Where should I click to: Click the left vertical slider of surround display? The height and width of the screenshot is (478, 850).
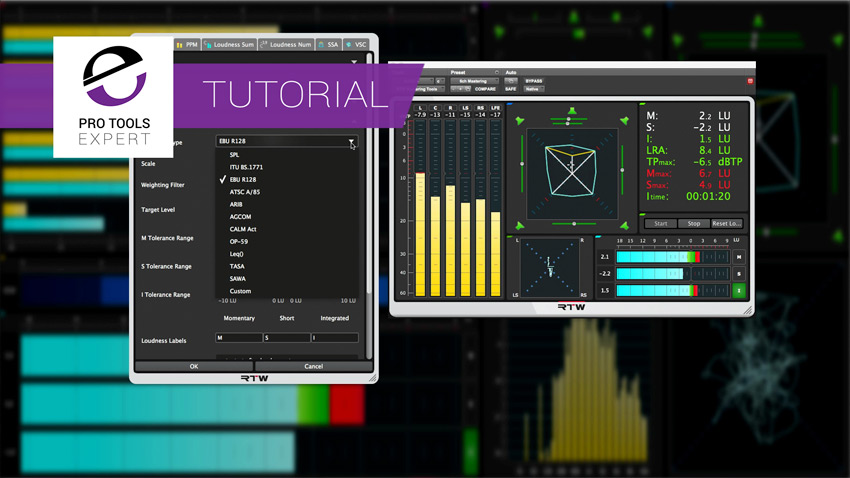tap(521, 163)
